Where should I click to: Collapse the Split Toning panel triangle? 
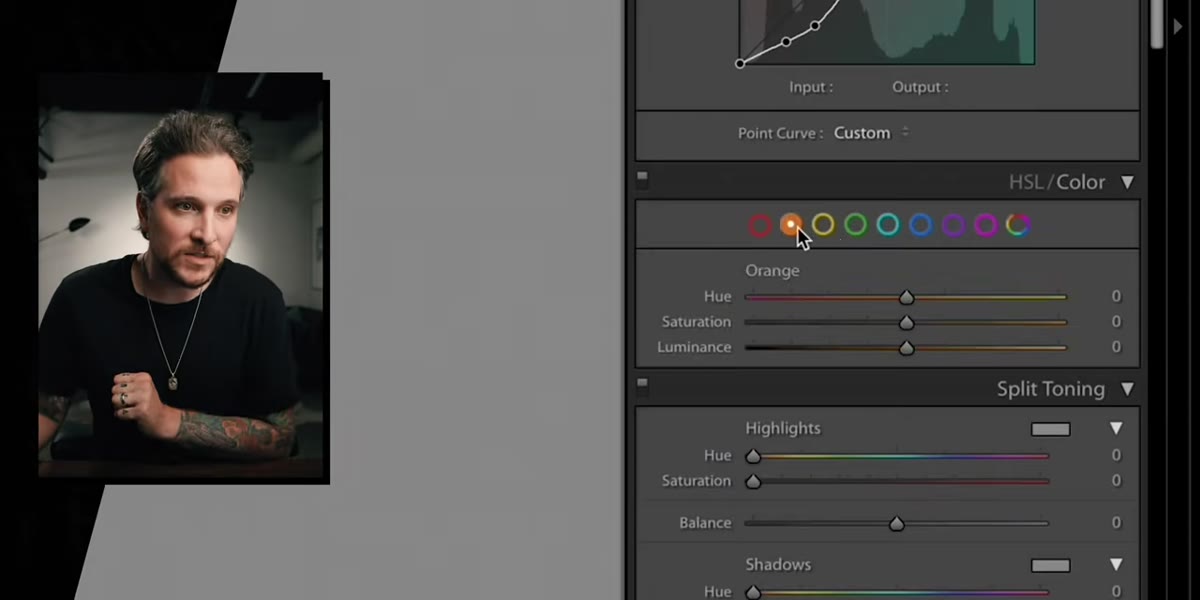(x=1127, y=389)
